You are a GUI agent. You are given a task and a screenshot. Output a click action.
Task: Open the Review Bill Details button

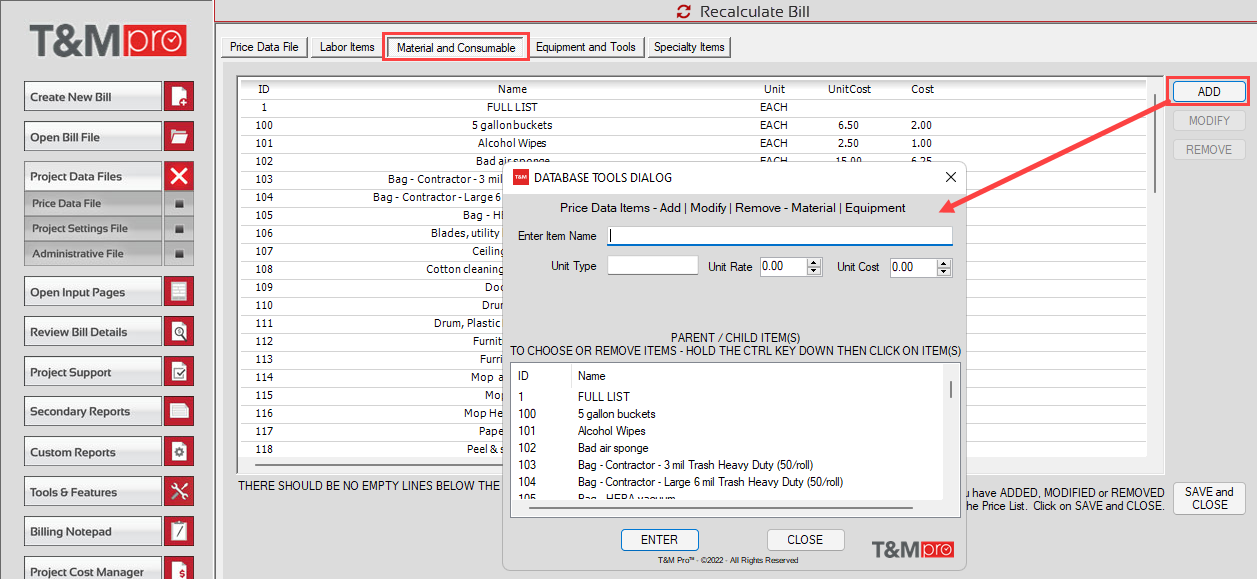click(93, 332)
